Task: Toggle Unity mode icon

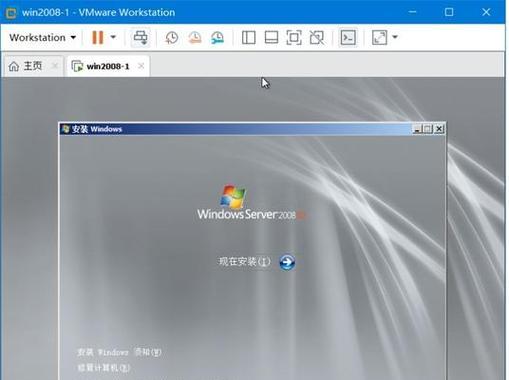Action: click(x=317, y=38)
